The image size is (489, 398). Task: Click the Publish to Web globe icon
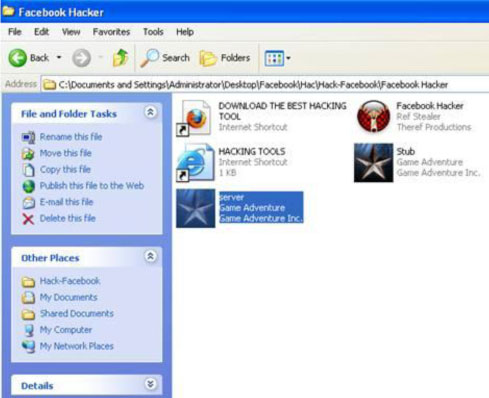click(x=29, y=186)
